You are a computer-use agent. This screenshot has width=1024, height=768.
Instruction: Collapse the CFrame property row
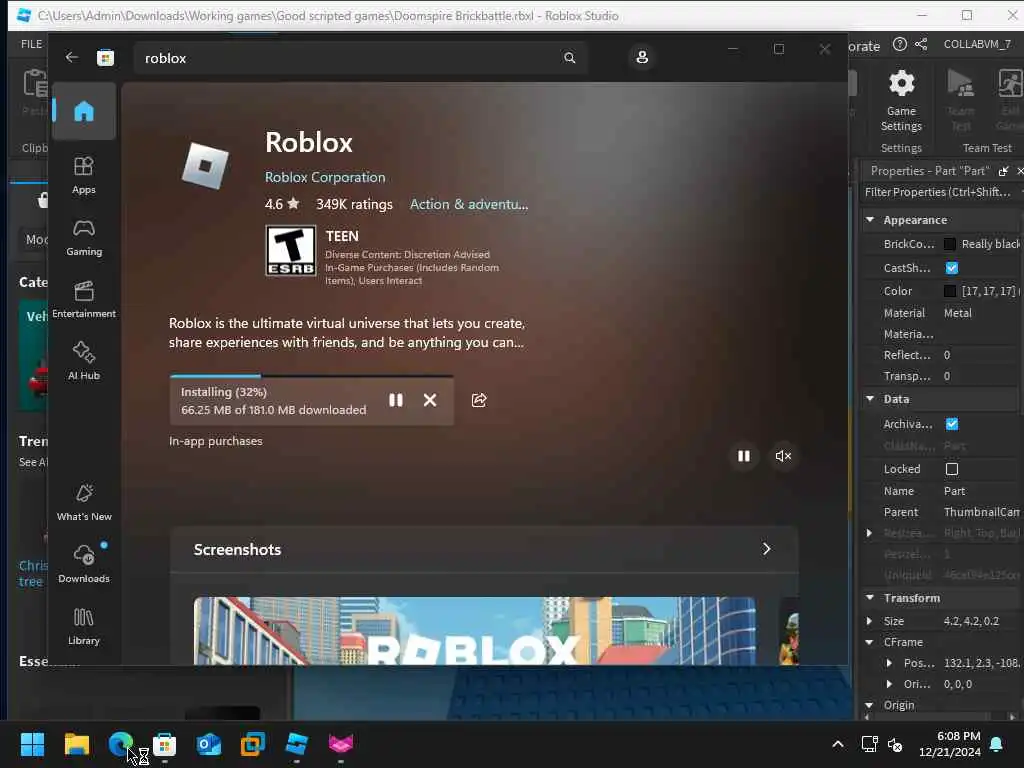point(869,642)
